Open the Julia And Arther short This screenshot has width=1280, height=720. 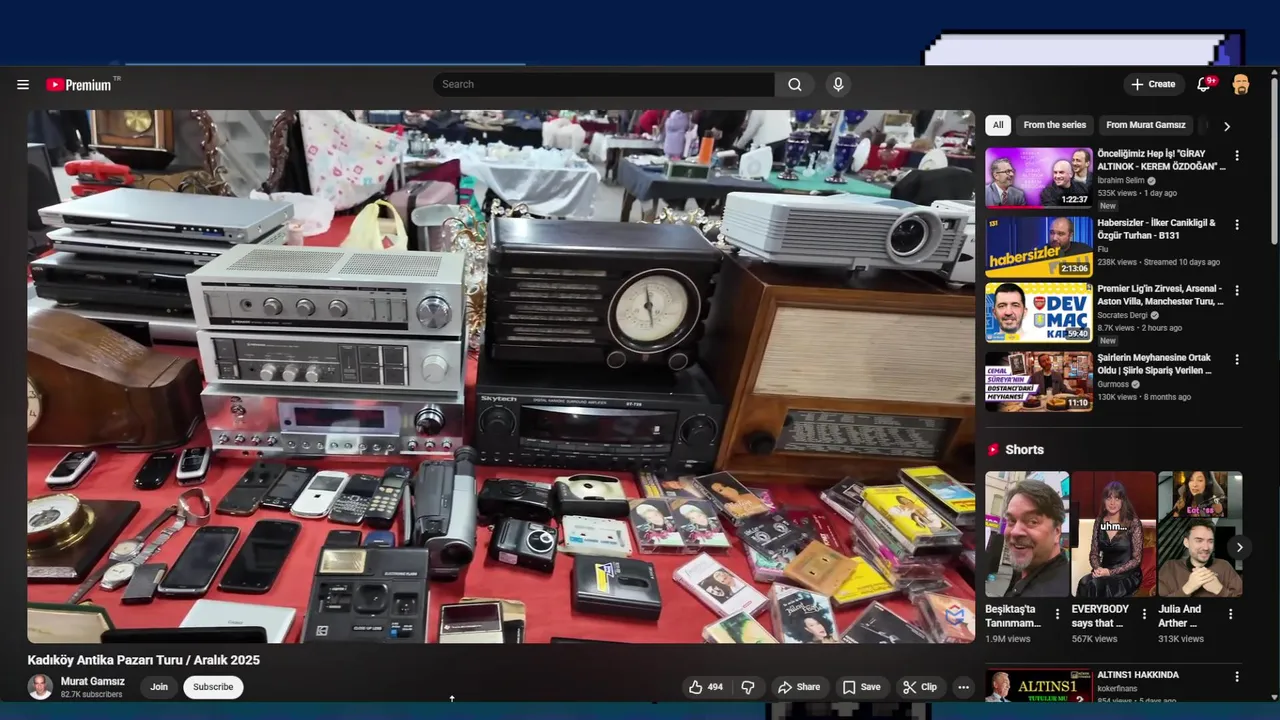(x=1200, y=534)
